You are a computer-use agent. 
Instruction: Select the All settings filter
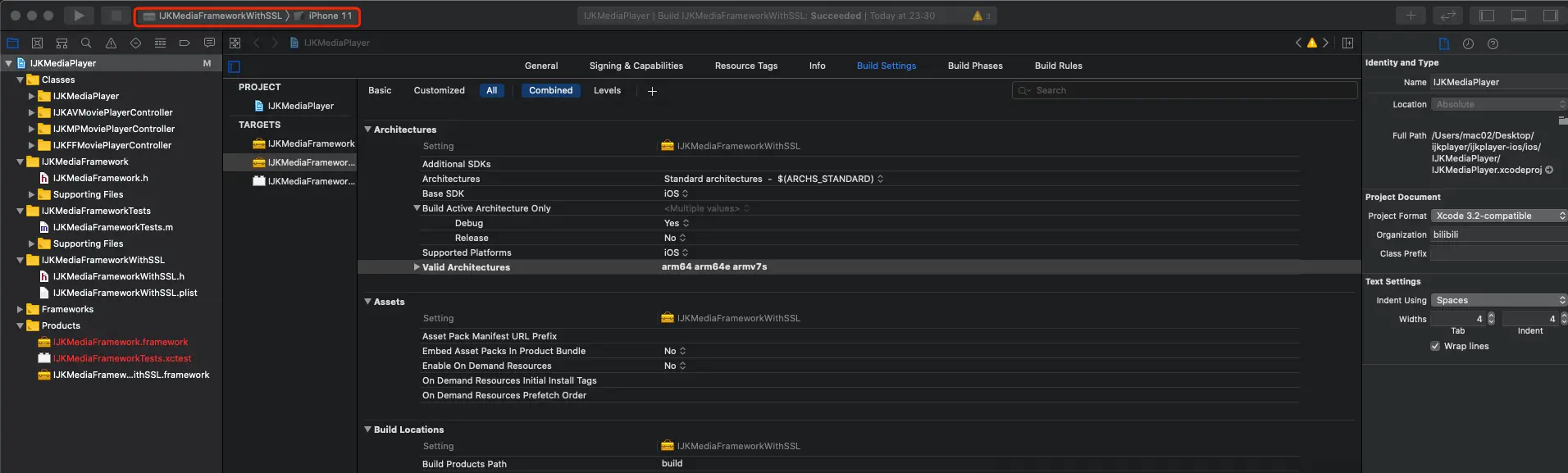pos(492,90)
